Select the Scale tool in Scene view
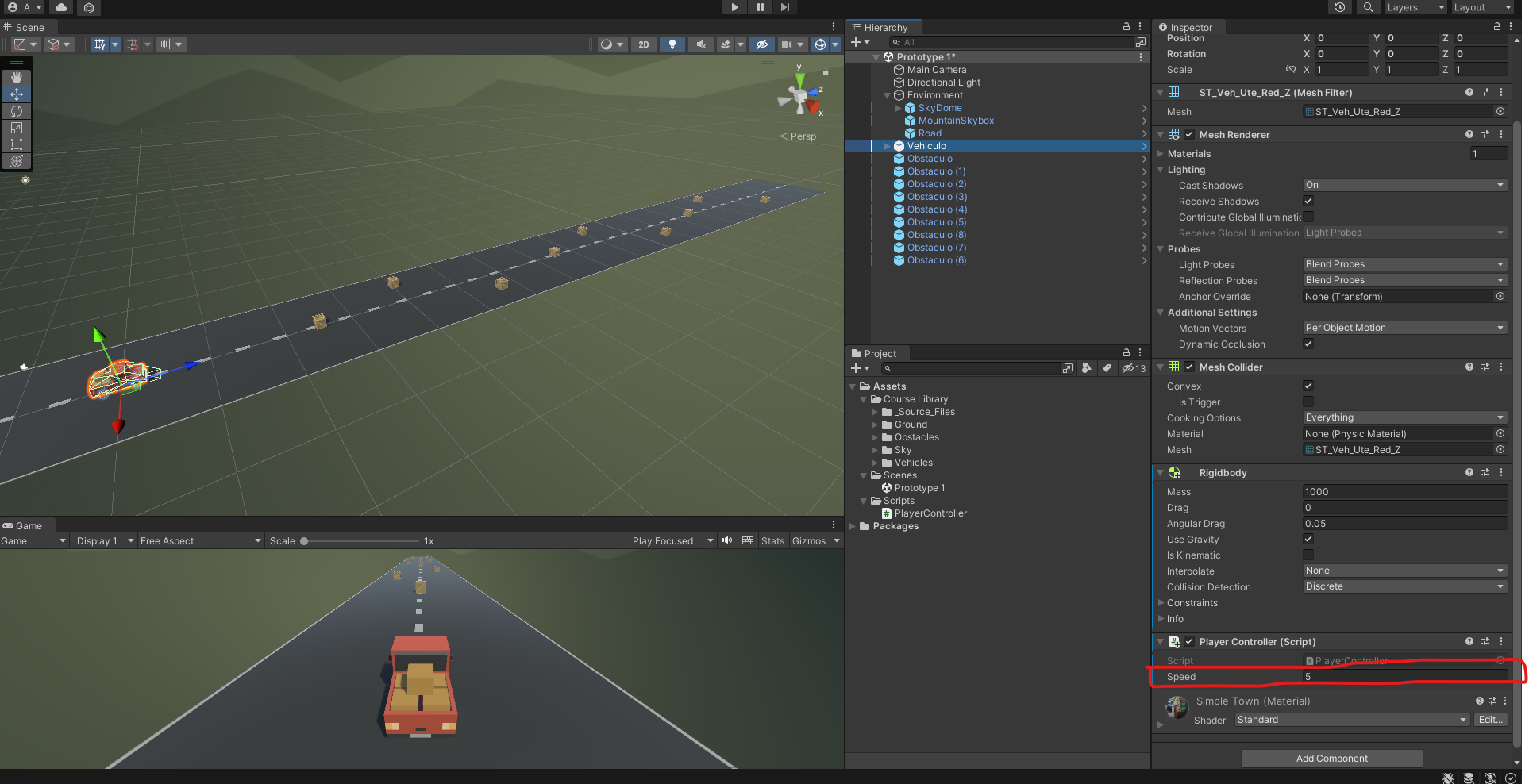Viewport: 1529px width, 784px height. pos(17,128)
